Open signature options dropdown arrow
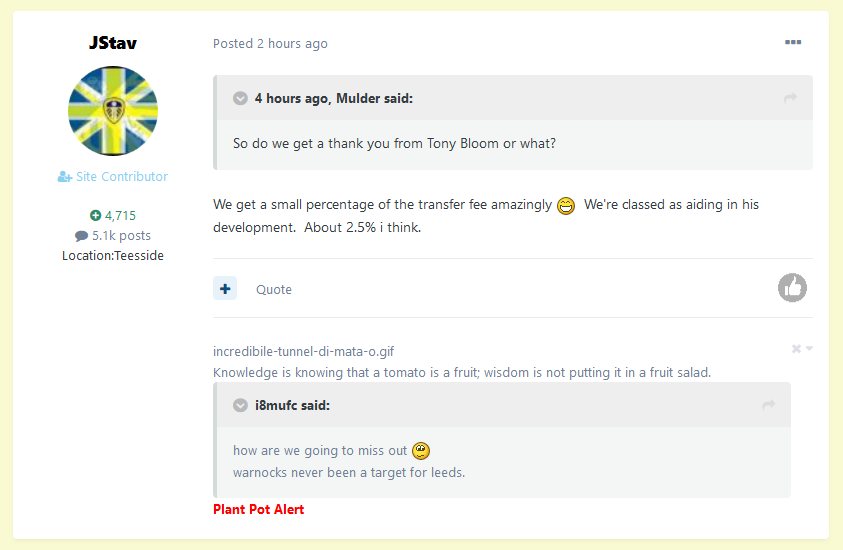Image resolution: width=843 pixels, height=550 pixels. [x=809, y=348]
